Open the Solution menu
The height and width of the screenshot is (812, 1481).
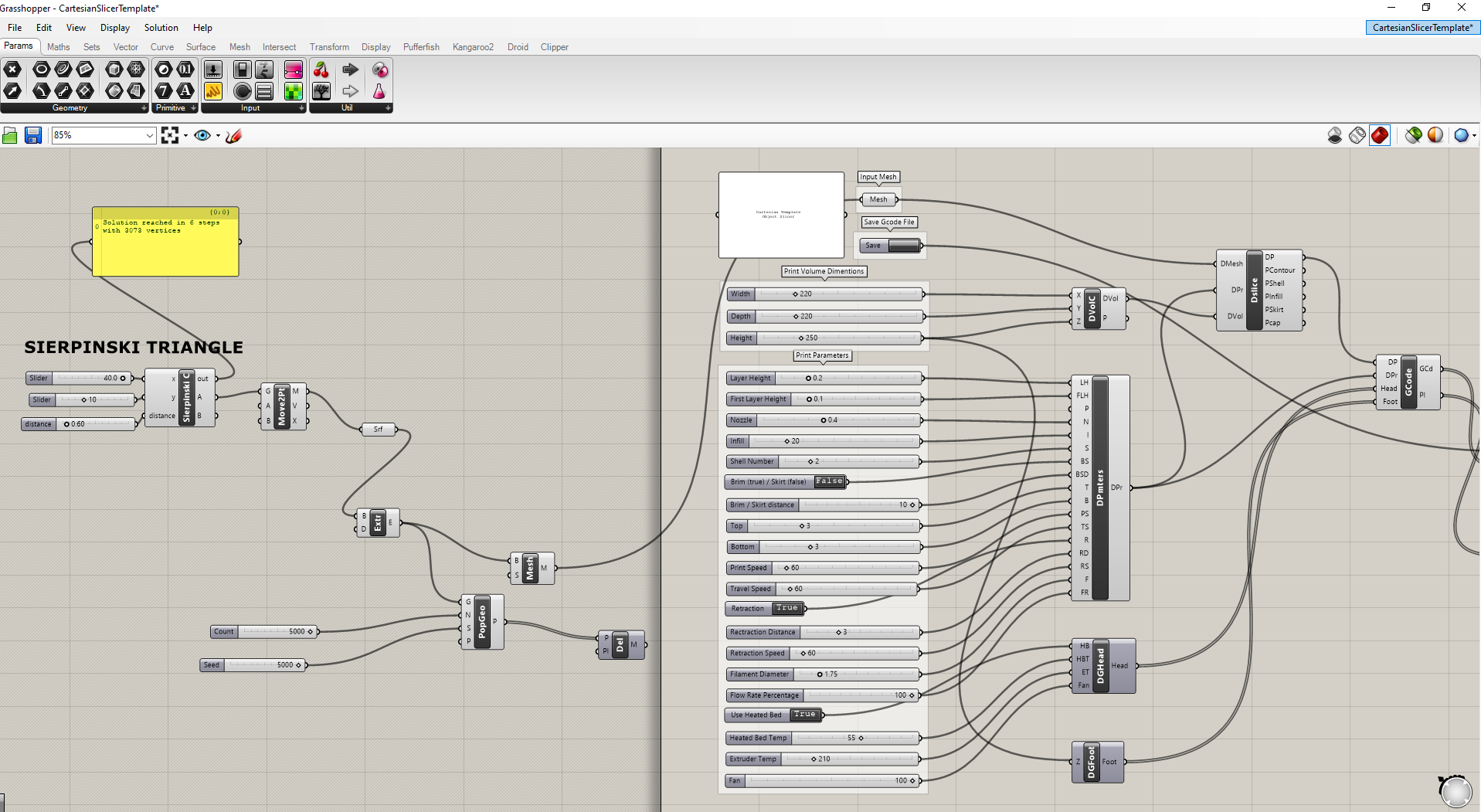(161, 28)
